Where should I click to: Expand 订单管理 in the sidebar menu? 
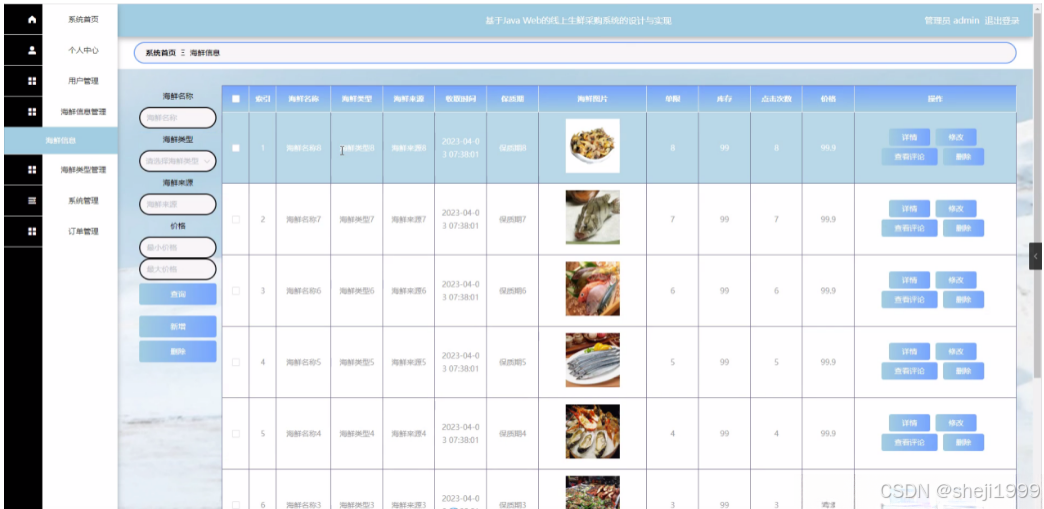tap(83, 231)
